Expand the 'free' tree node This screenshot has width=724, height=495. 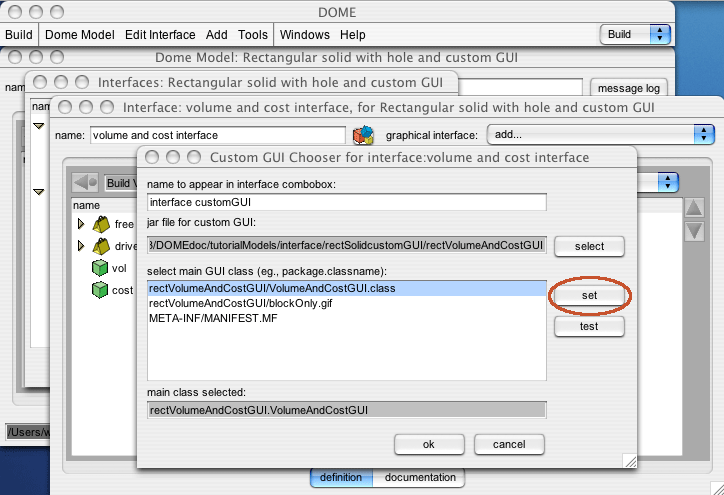81,224
